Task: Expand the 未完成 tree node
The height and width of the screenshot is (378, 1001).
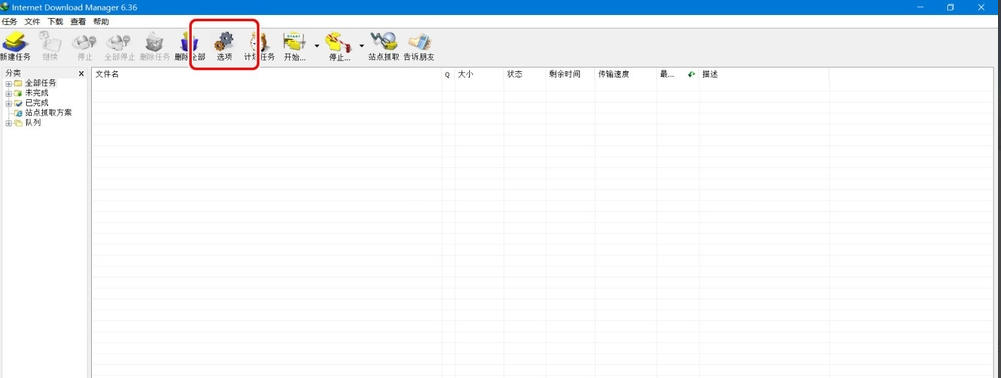Action: (8, 93)
